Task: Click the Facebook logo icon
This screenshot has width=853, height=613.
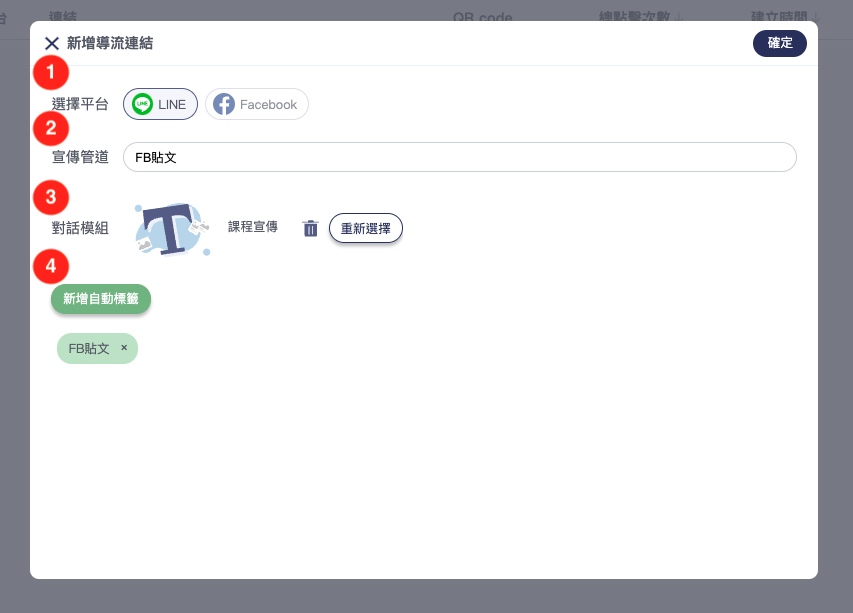Action: (x=224, y=104)
